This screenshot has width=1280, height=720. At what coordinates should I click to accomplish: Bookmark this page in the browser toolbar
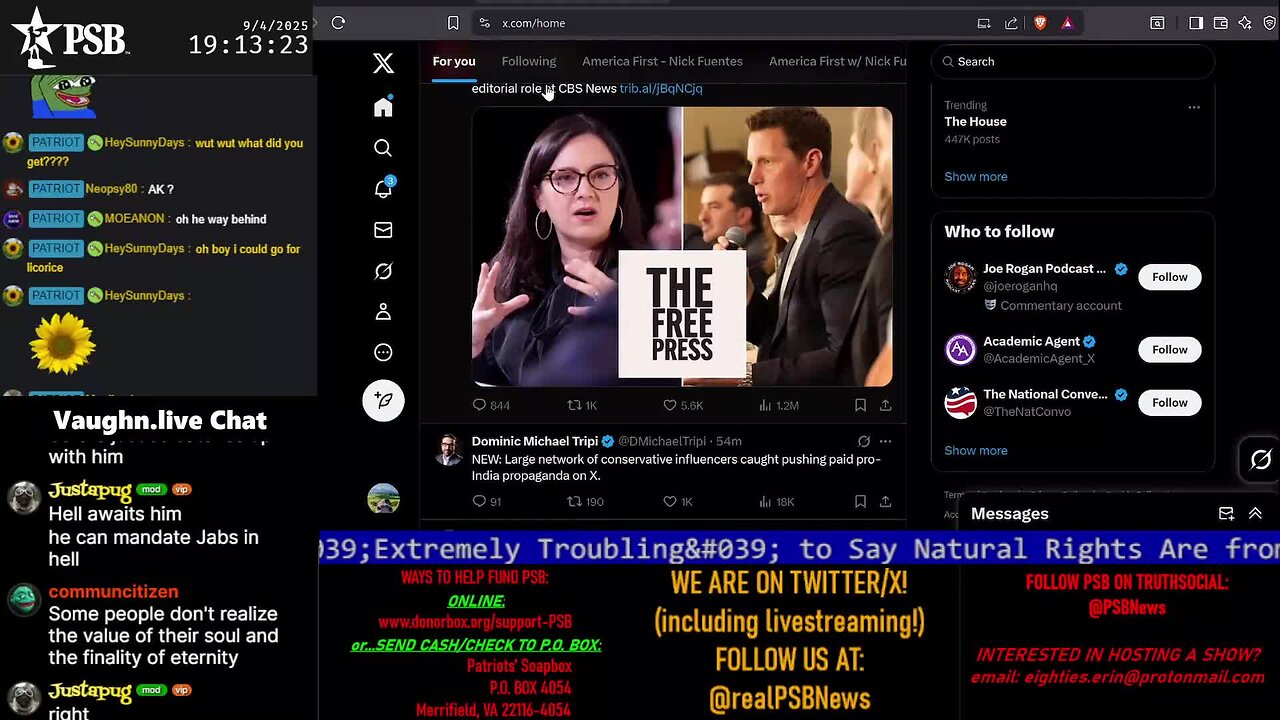[x=453, y=23]
